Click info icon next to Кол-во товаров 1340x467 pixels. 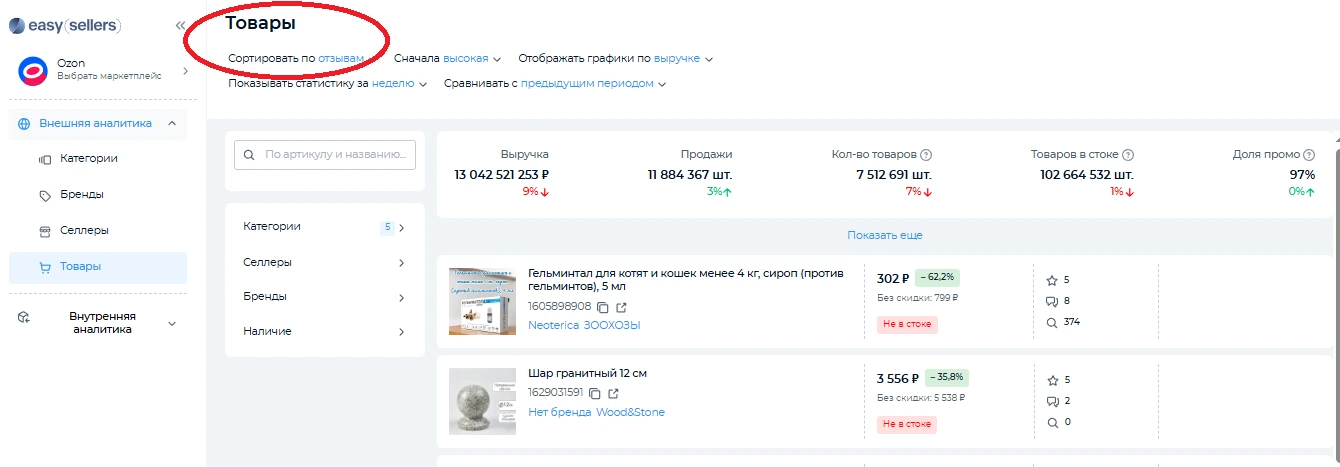point(926,155)
